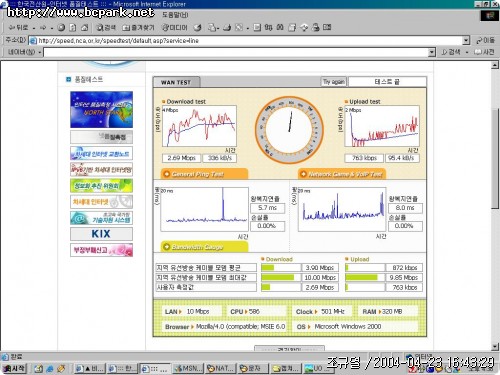Open the Back button history dropdown arrow
This screenshot has height=375, width=500.
33,28
